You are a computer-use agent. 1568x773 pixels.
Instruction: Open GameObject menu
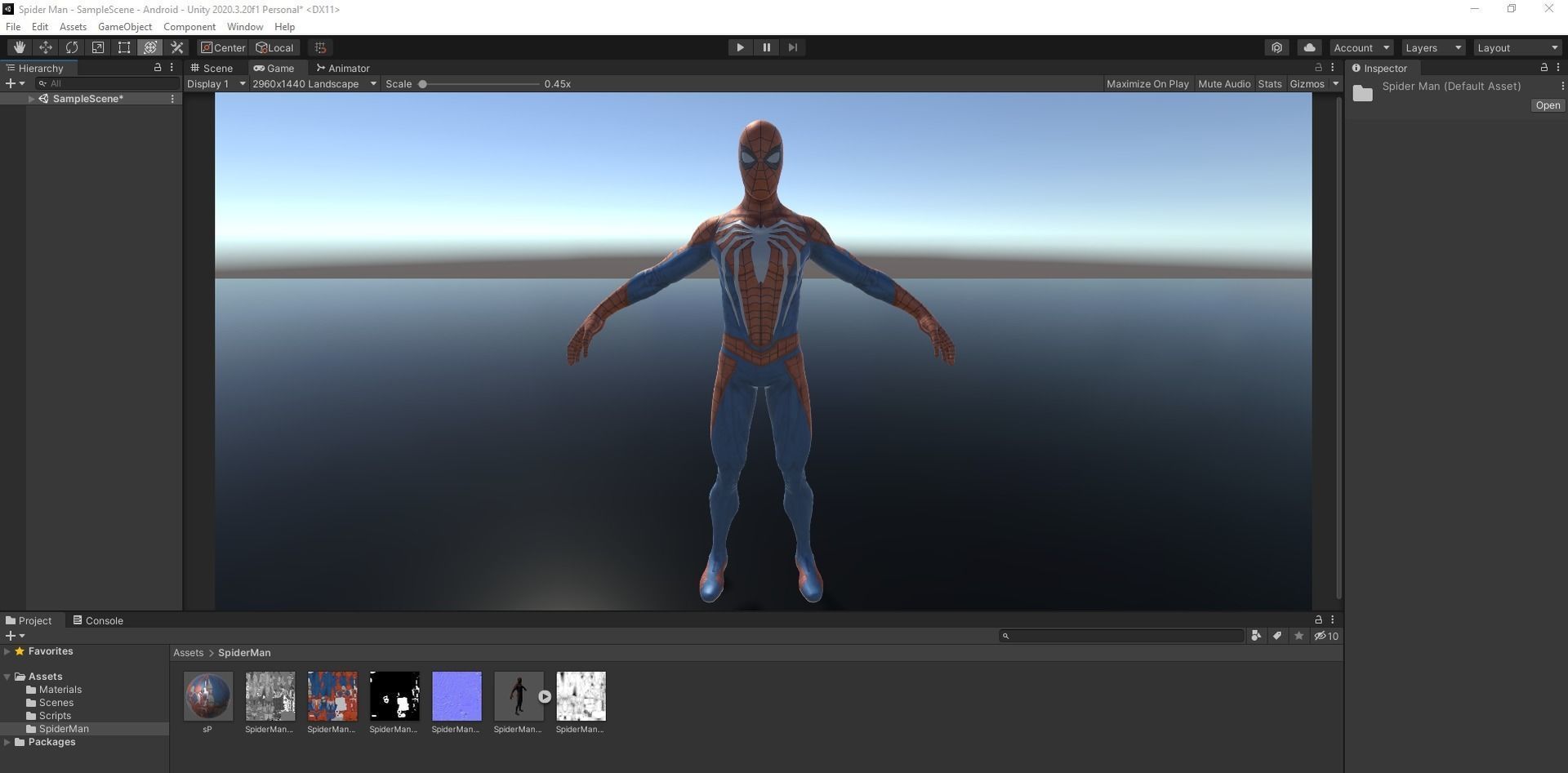coord(125,27)
